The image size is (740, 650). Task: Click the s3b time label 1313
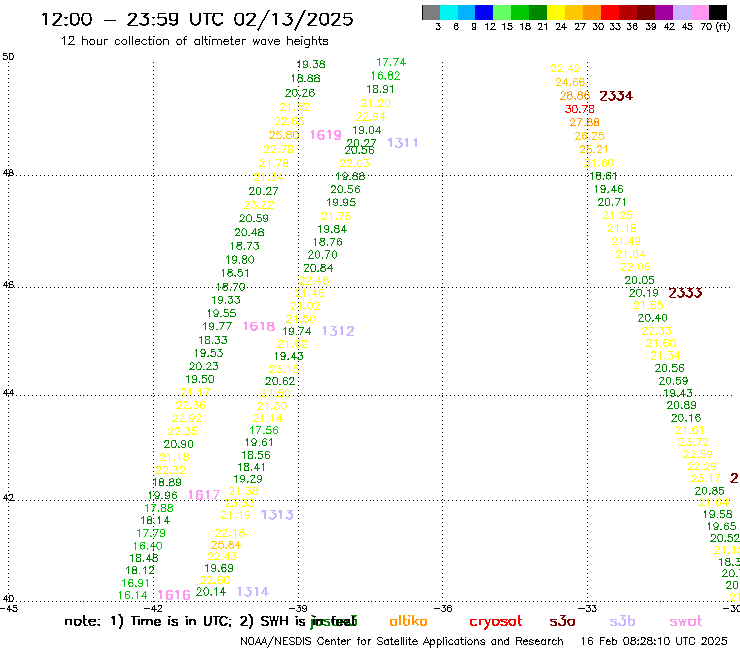[278, 515]
